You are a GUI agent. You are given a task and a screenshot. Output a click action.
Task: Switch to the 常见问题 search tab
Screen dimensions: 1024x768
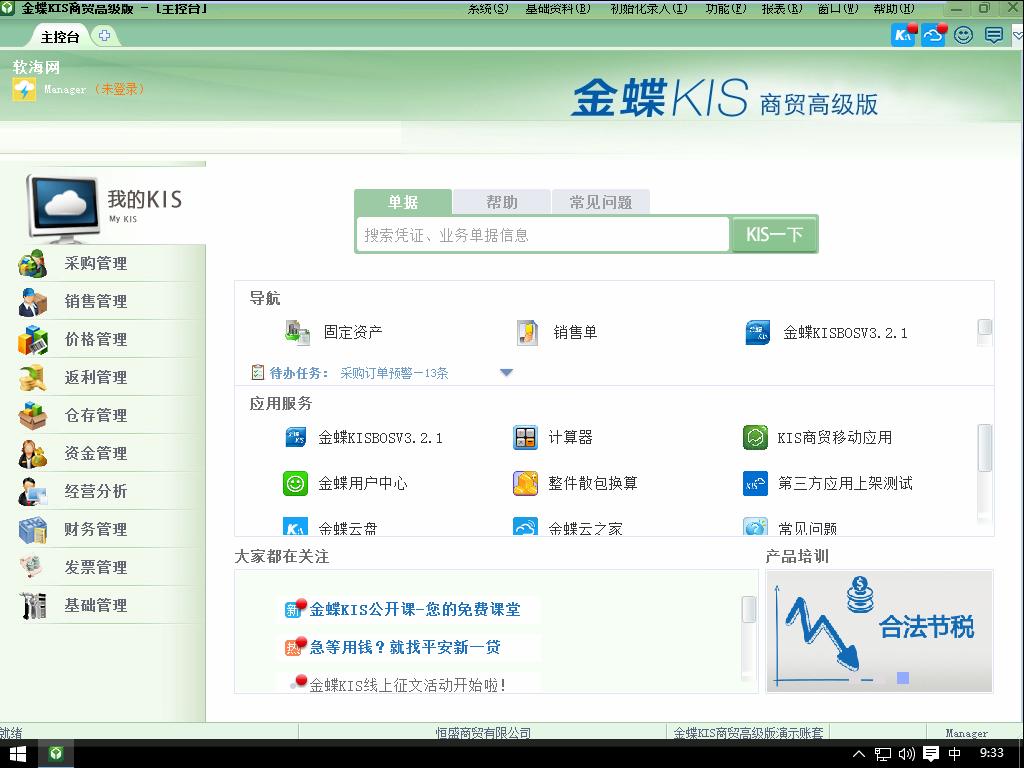[x=601, y=202]
